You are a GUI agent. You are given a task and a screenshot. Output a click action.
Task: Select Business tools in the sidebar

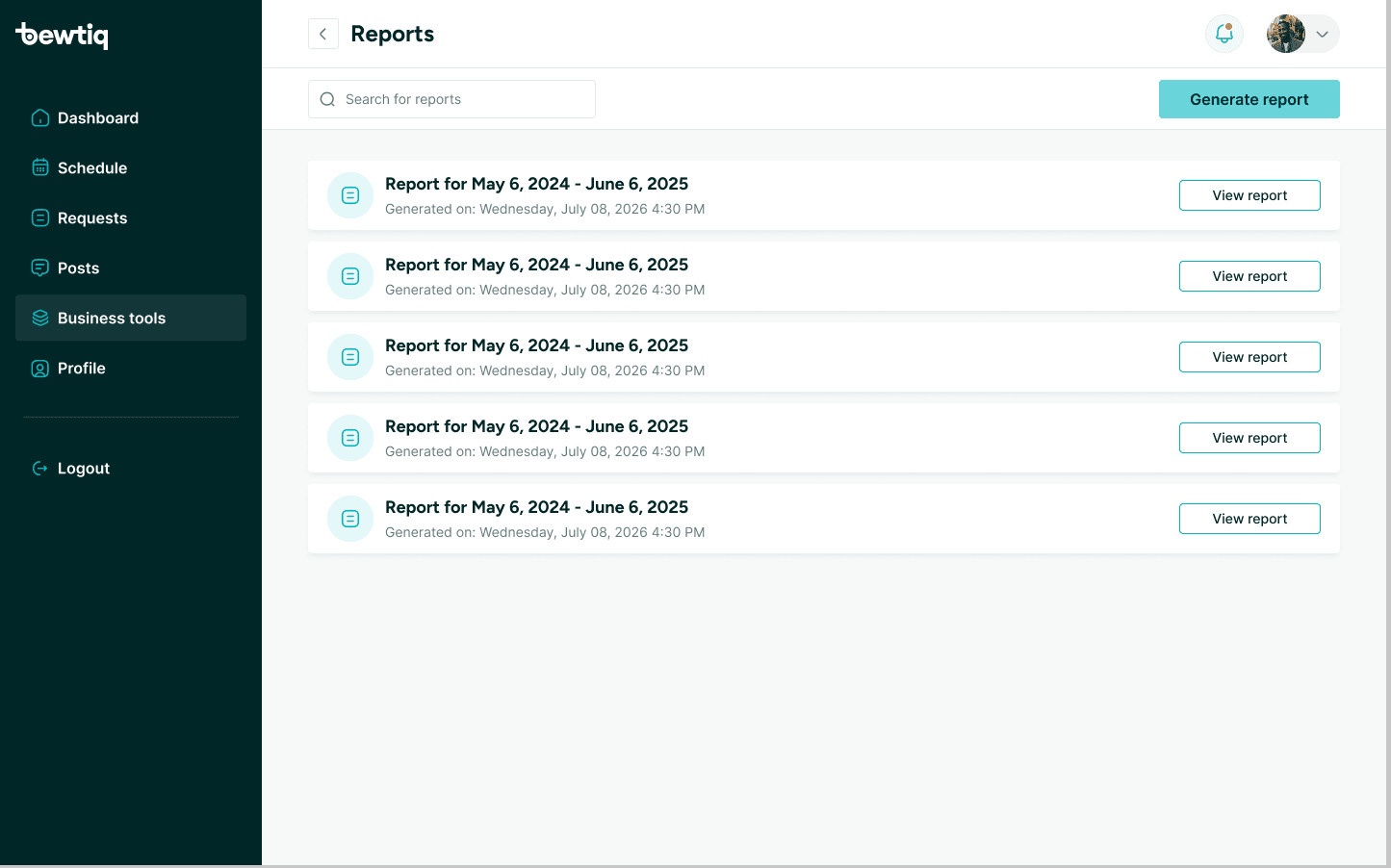(131, 318)
